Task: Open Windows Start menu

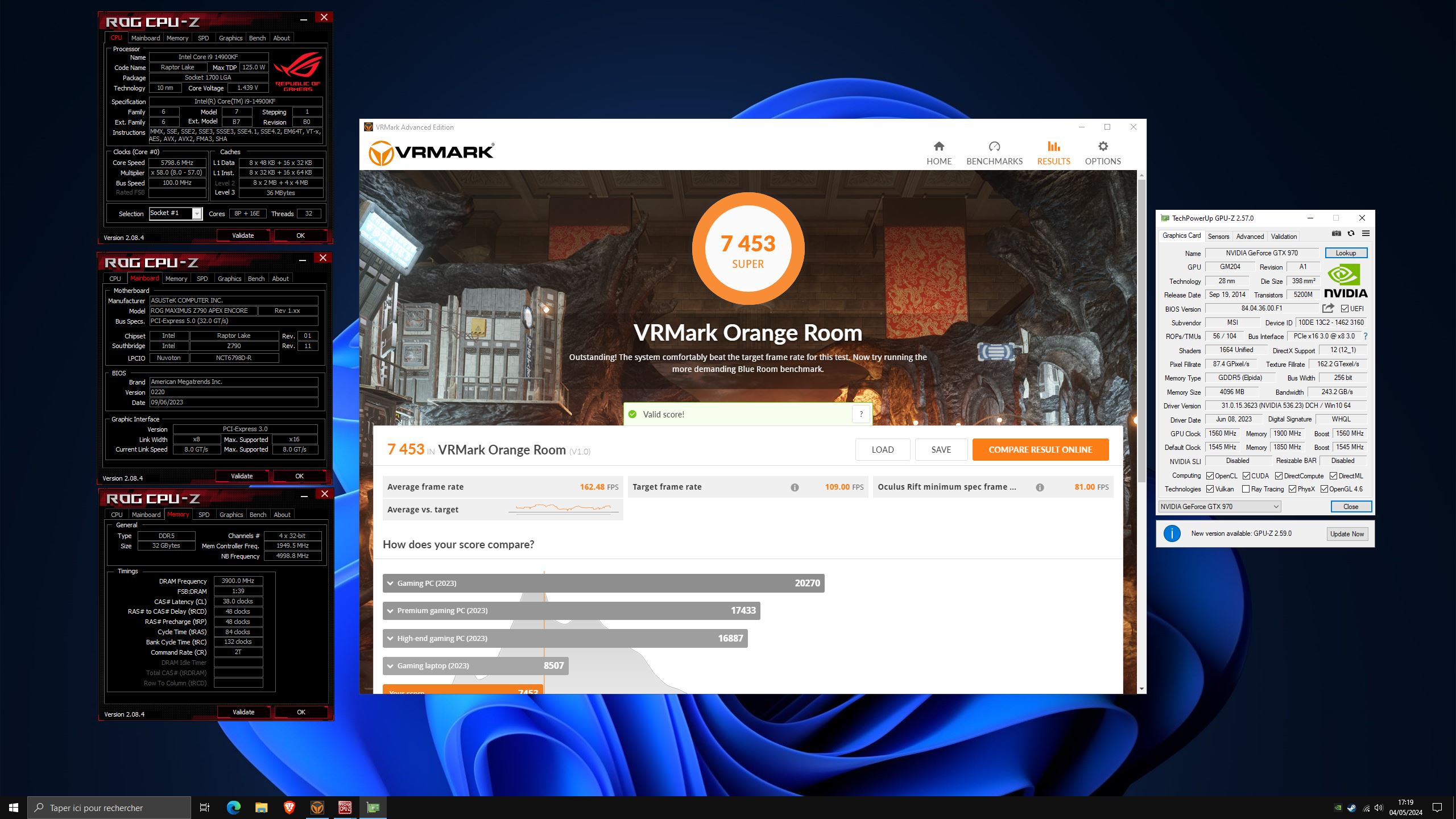Action: pyautogui.click(x=14, y=808)
